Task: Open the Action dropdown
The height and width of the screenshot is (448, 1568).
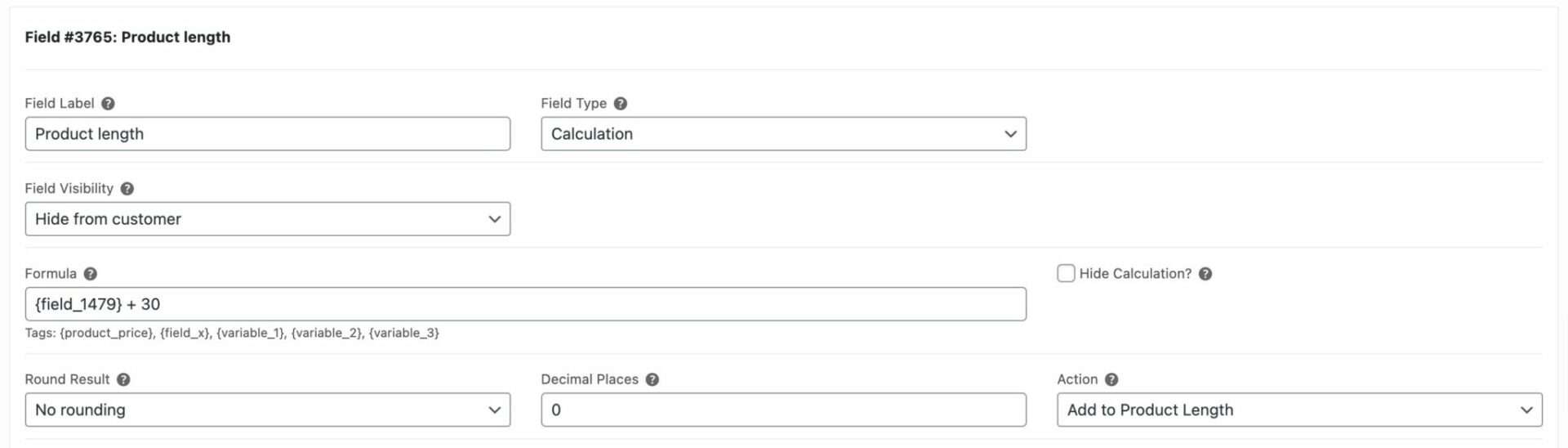Action: tap(1299, 410)
